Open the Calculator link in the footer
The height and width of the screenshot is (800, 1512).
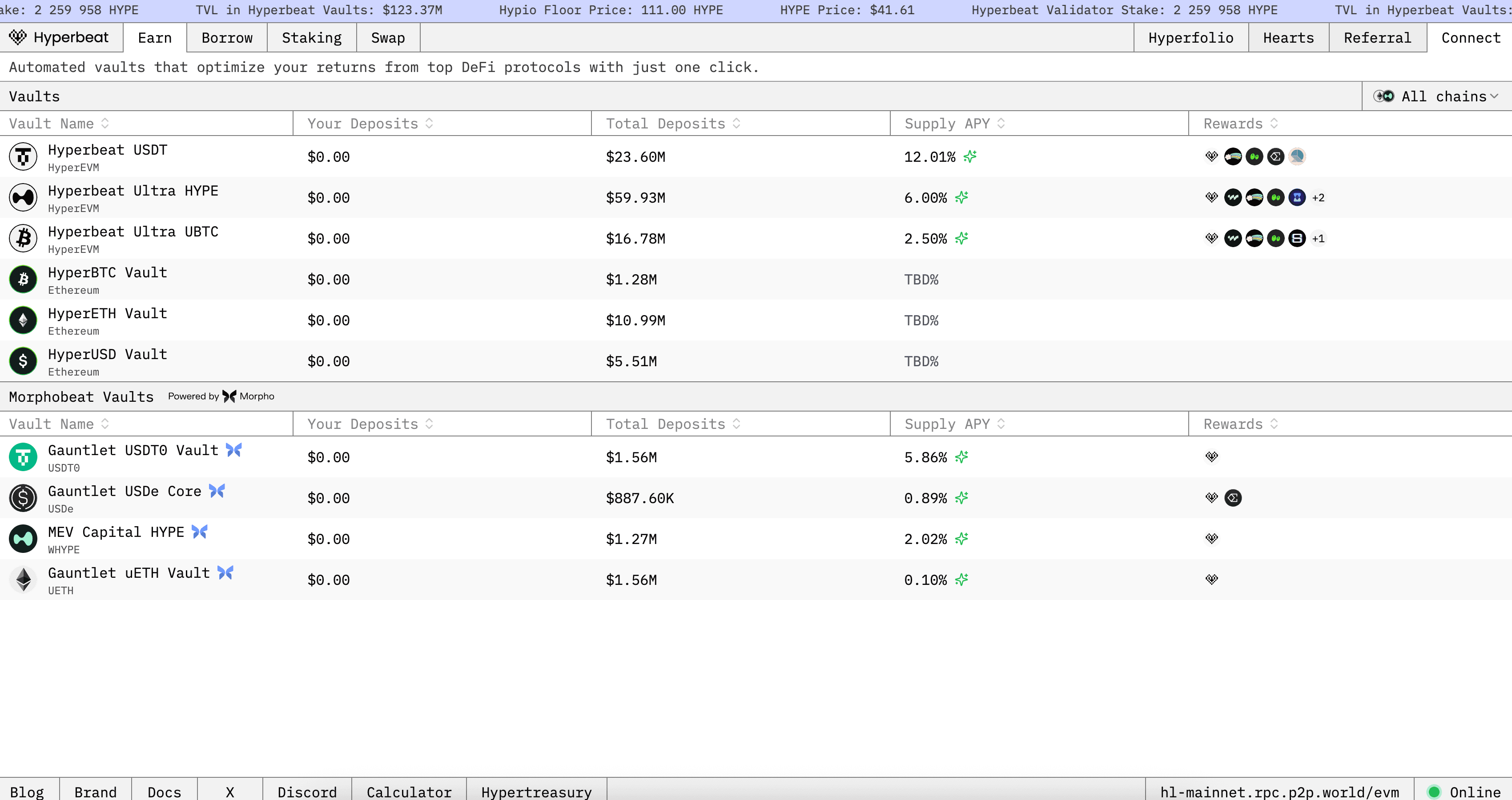pyautogui.click(x=409, y=791)
